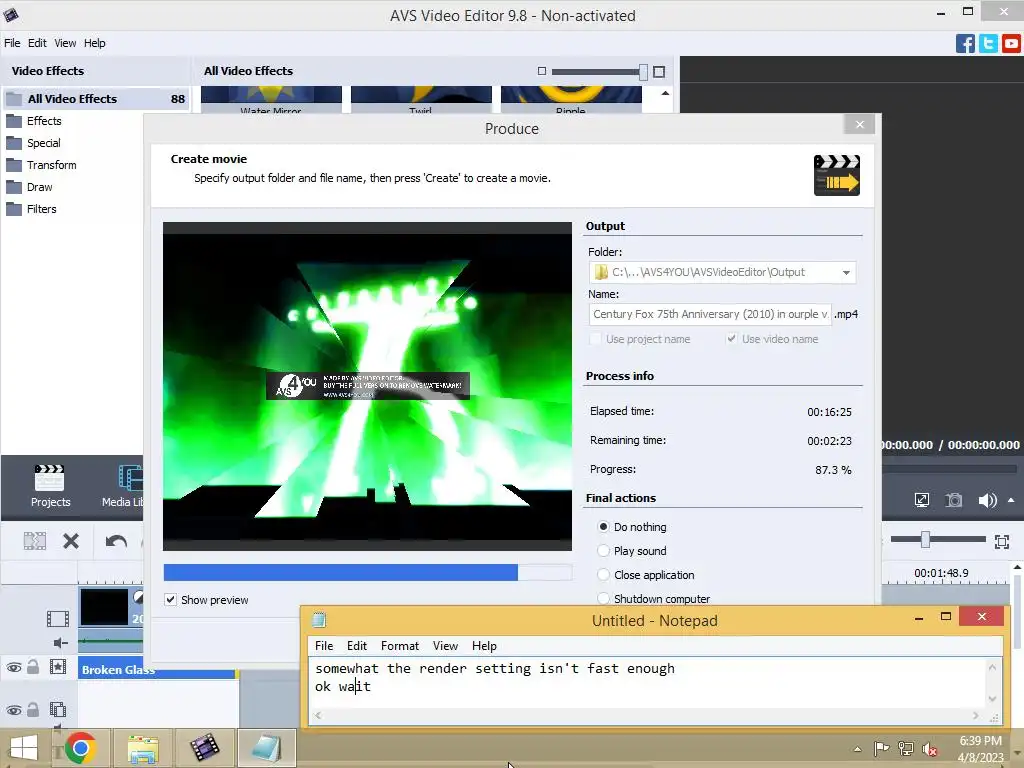This screenshot has width=1024, height=768.
Task: Show hidden tray icons arrow
Action: coord(857,749)
